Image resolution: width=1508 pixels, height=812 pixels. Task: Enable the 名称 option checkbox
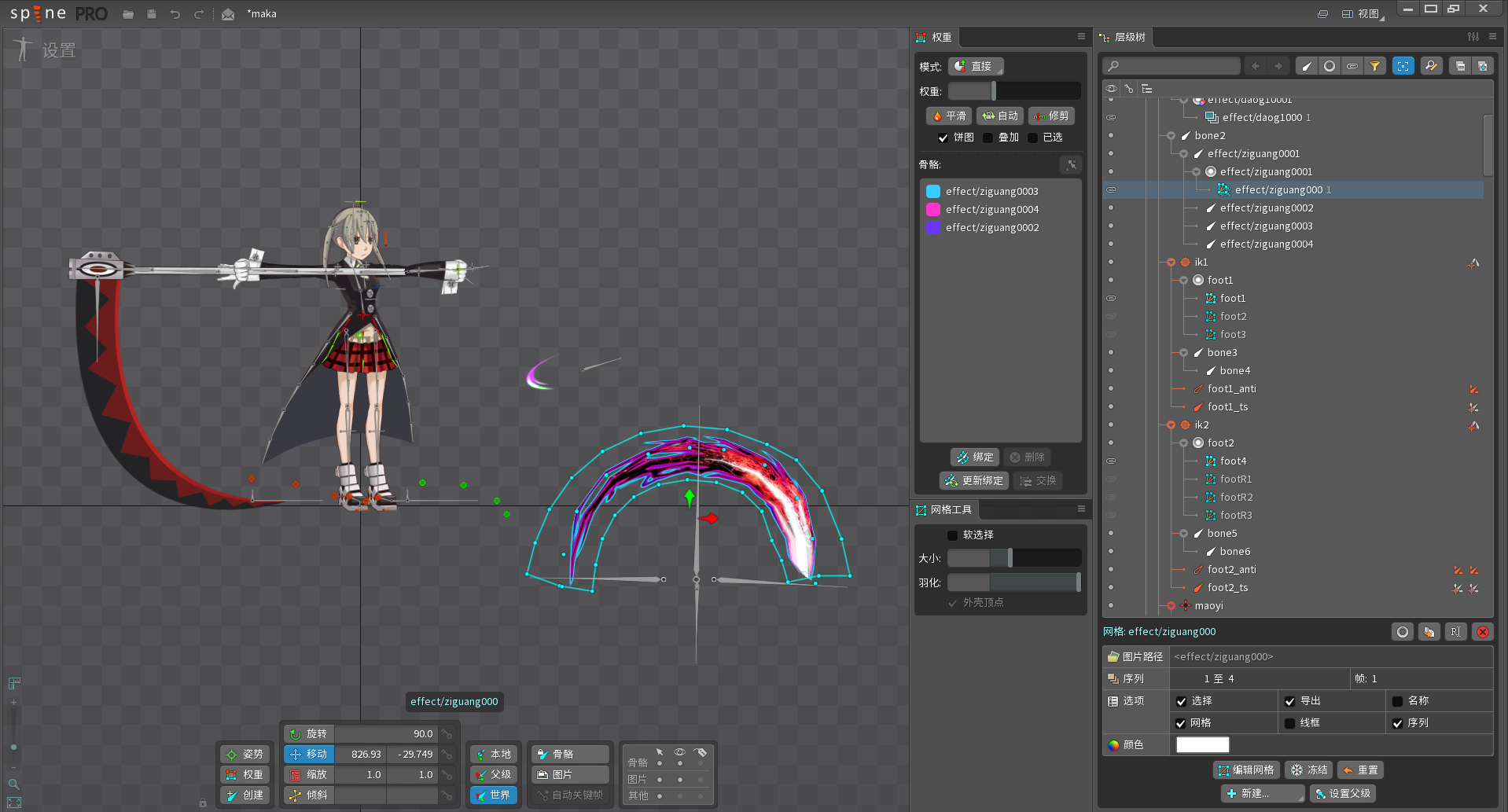coord(1397,701)
